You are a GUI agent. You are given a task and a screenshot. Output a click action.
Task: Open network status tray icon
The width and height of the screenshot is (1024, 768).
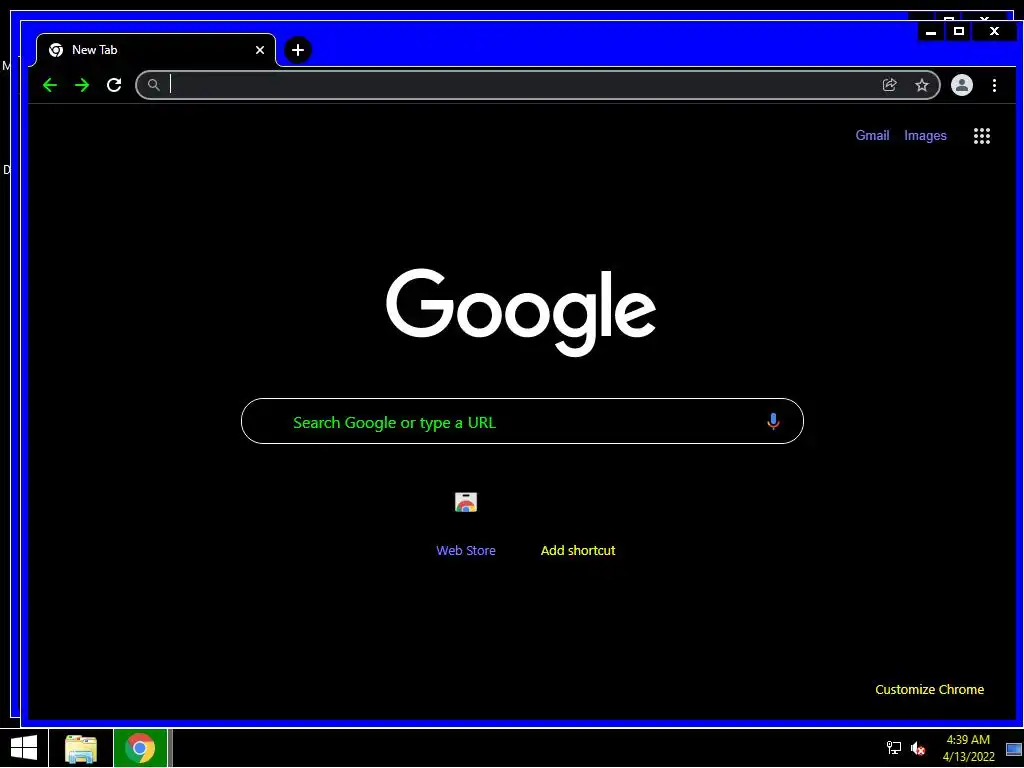click(x=893, y=748)
